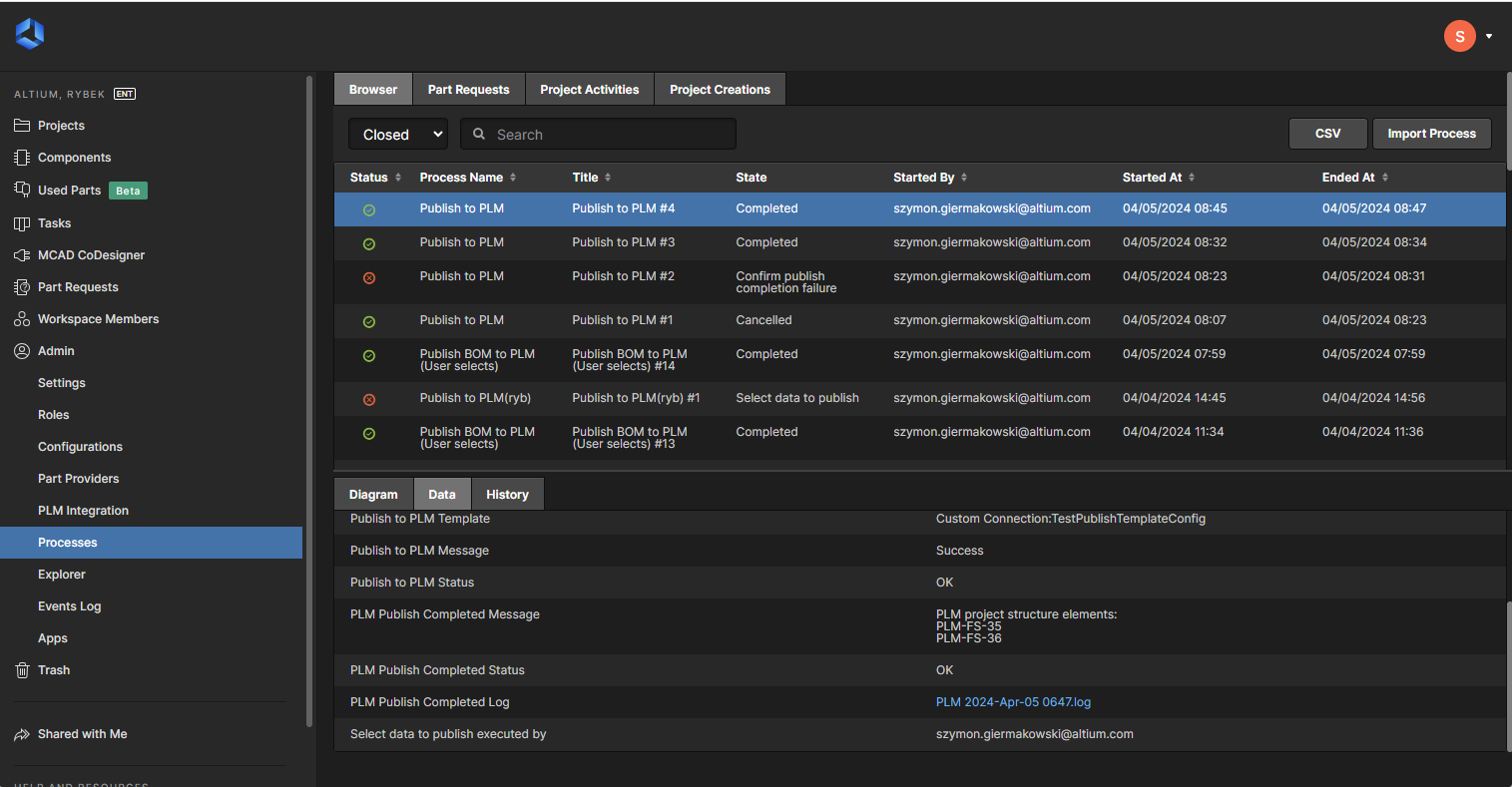
Task: Click the Altium 365 logo icon
Action: (30, 35)
